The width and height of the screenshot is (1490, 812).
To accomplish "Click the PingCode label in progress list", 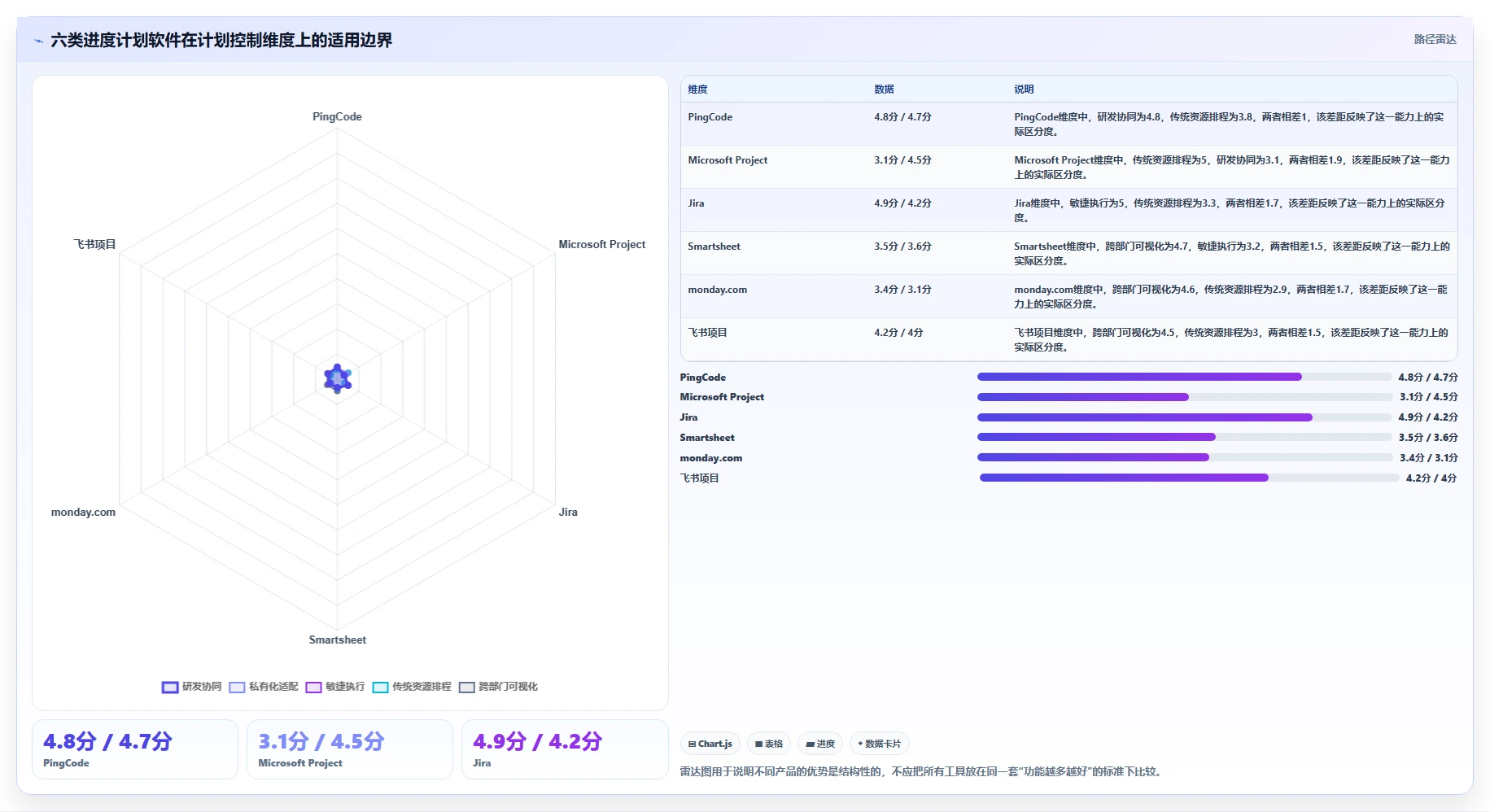I will coord(703,377).
